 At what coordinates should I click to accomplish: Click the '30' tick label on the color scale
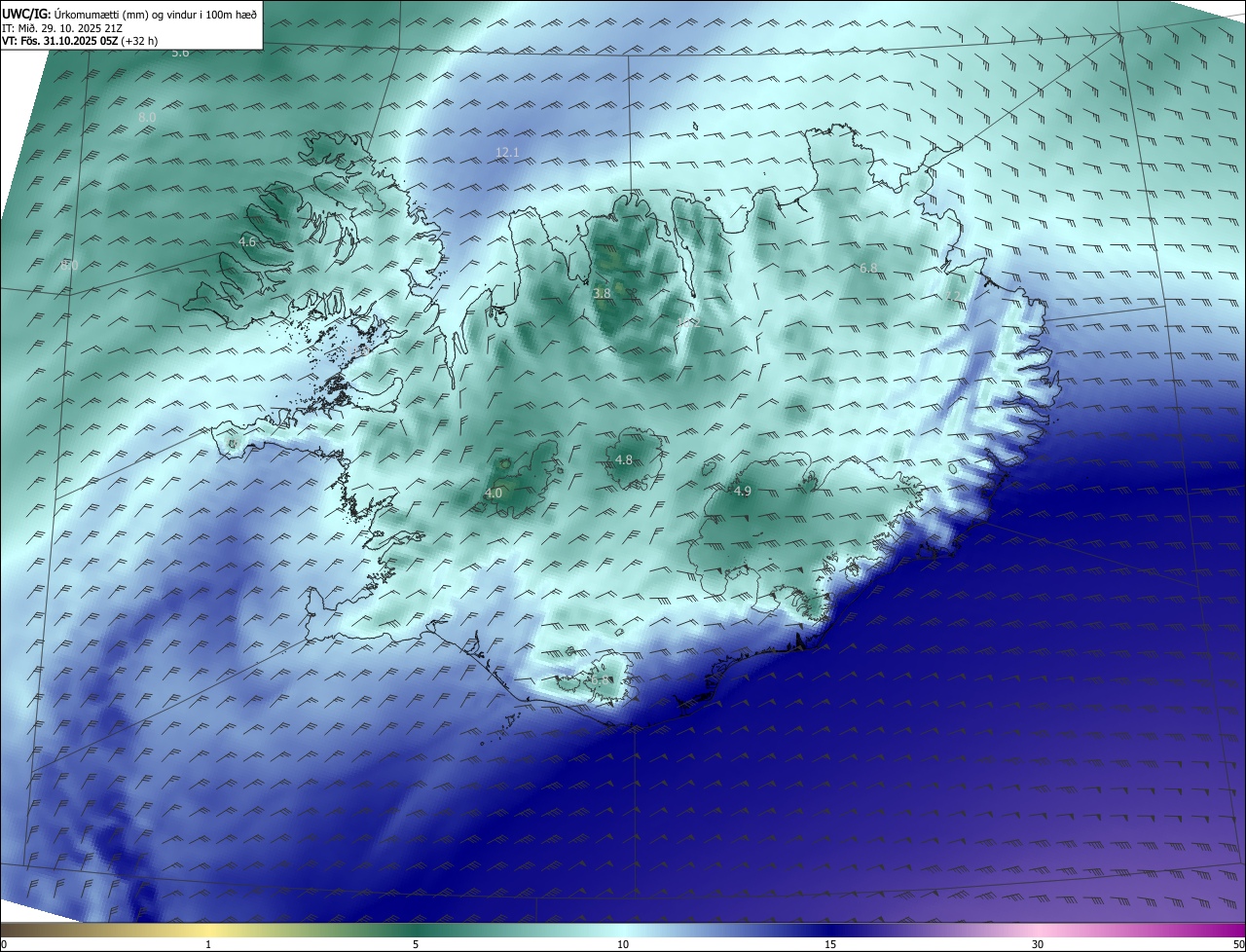pos(1038,944)
